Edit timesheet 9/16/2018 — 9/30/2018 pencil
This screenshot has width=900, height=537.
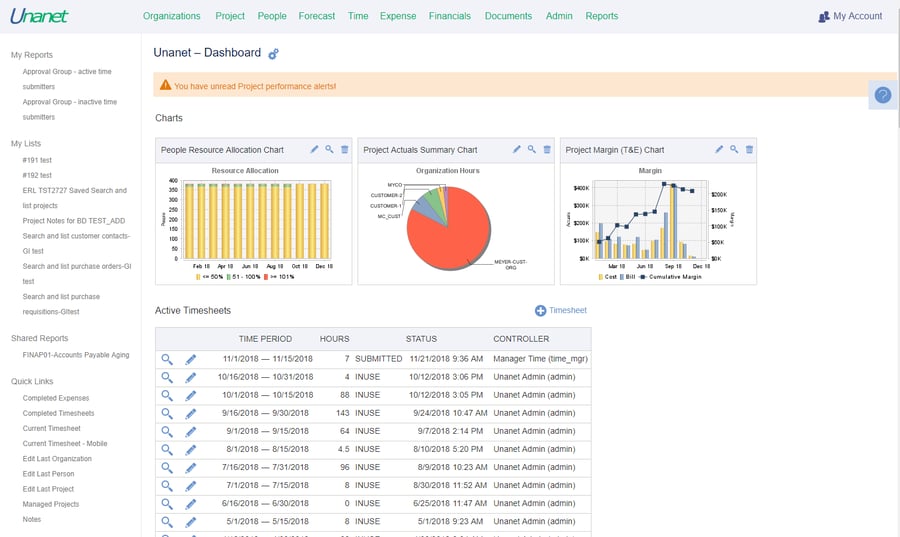pos(191,413)
